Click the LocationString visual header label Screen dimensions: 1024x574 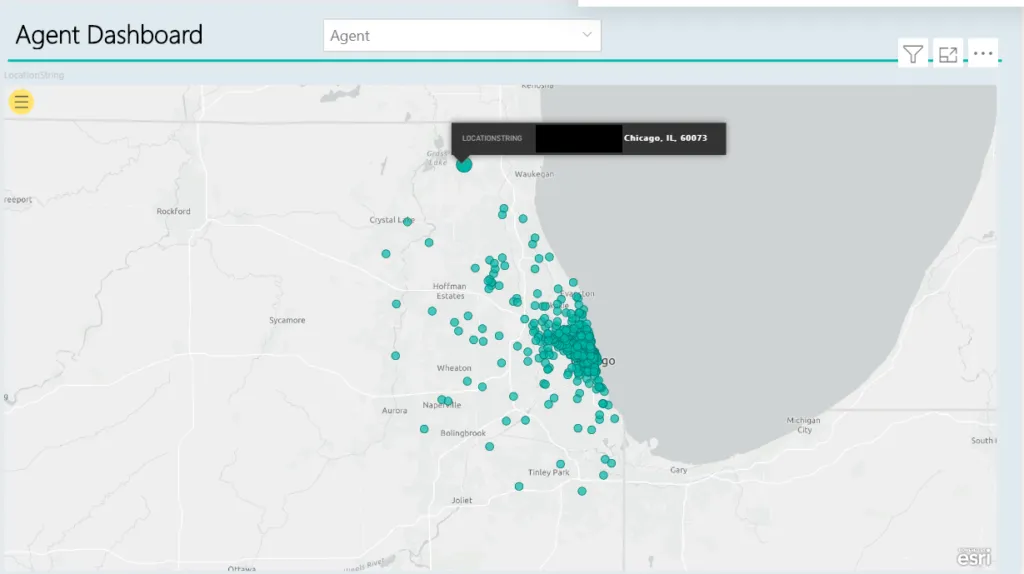[x=34, y=75]
